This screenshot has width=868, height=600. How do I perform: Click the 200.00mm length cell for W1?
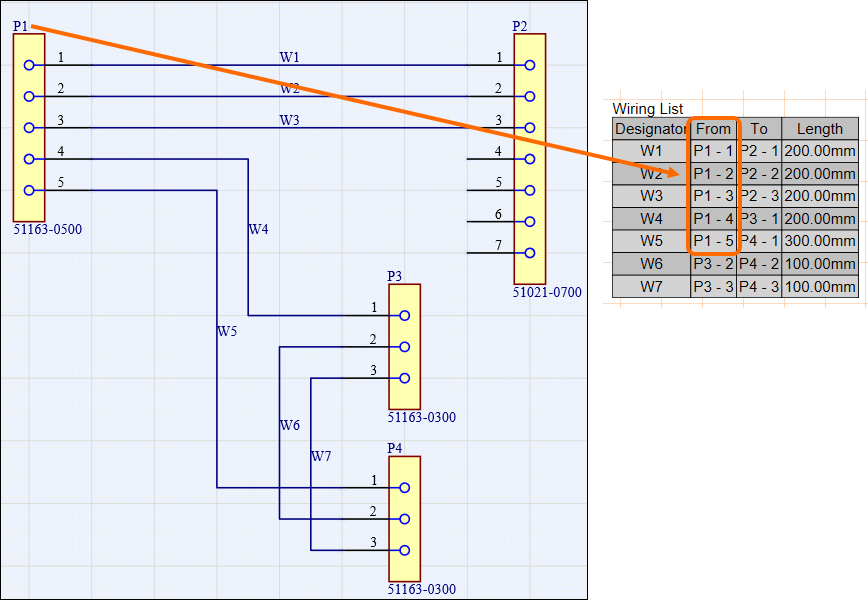[x=820, y=151]
